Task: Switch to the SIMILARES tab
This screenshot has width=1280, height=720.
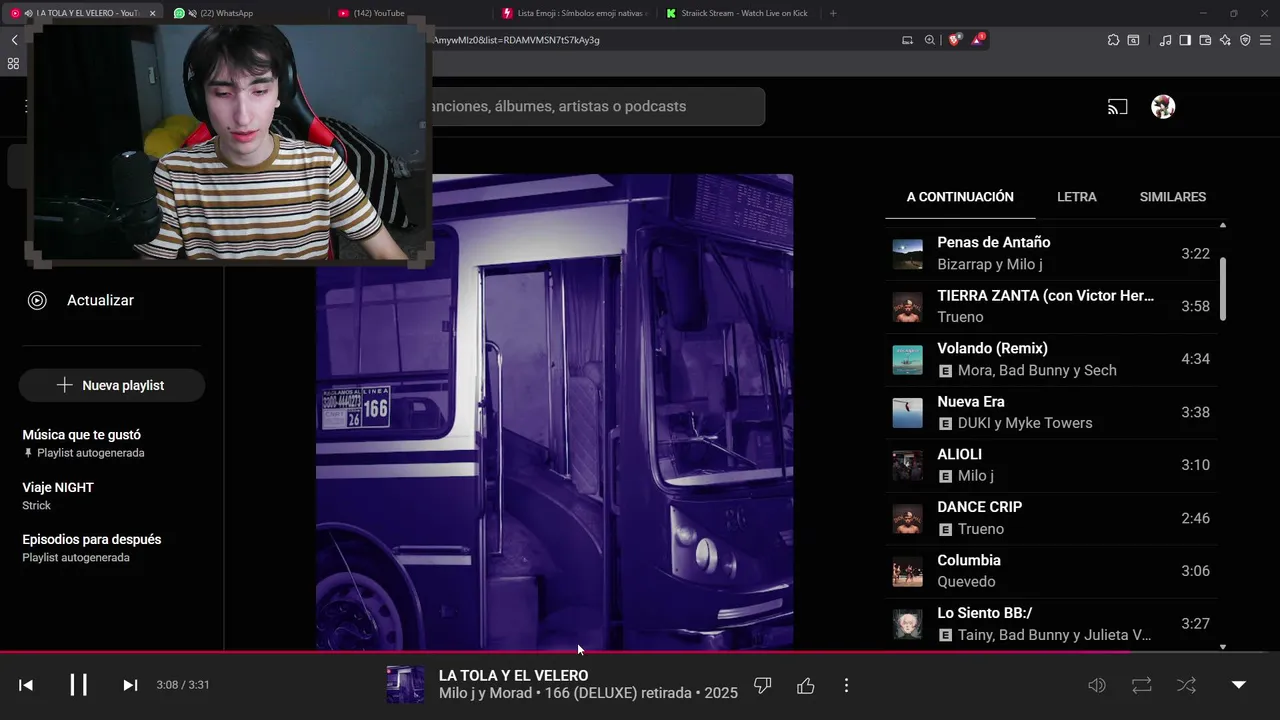Action: coord(1173,197)
